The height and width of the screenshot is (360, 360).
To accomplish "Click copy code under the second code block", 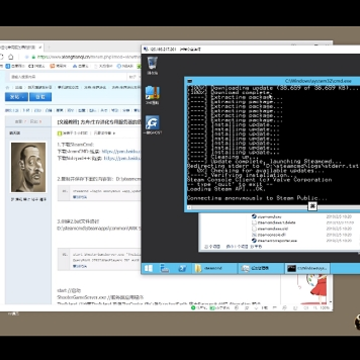I will click(80, 266).
